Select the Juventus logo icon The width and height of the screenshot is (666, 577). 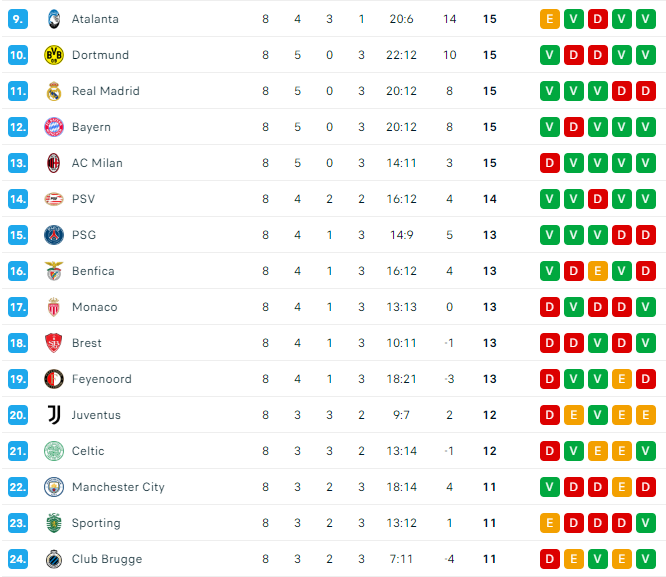pos(54,415)
